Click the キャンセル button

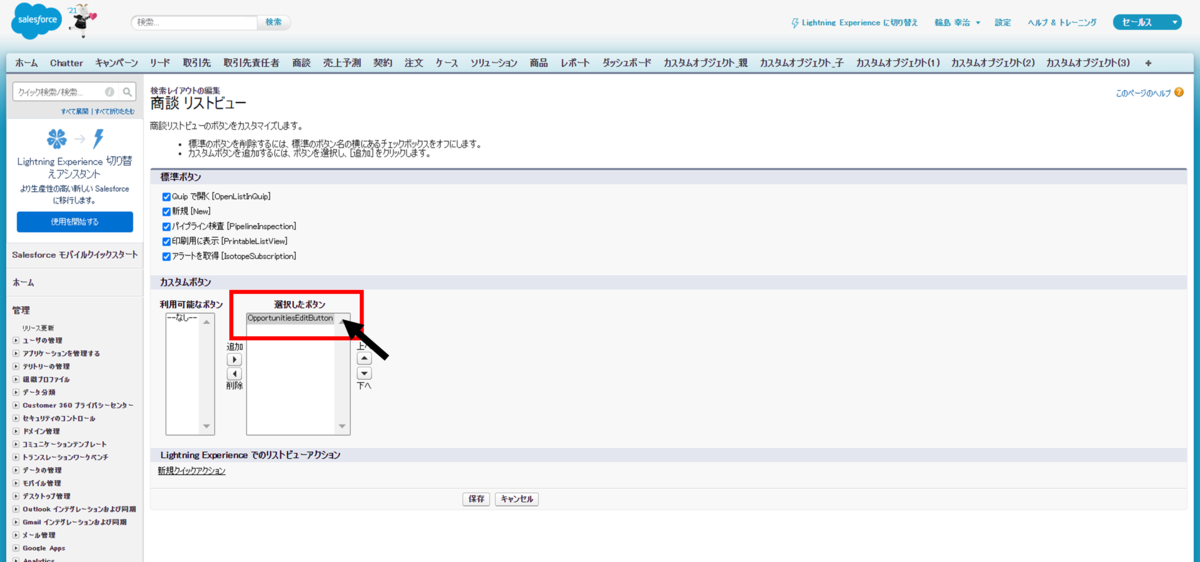tap(517, 499)
